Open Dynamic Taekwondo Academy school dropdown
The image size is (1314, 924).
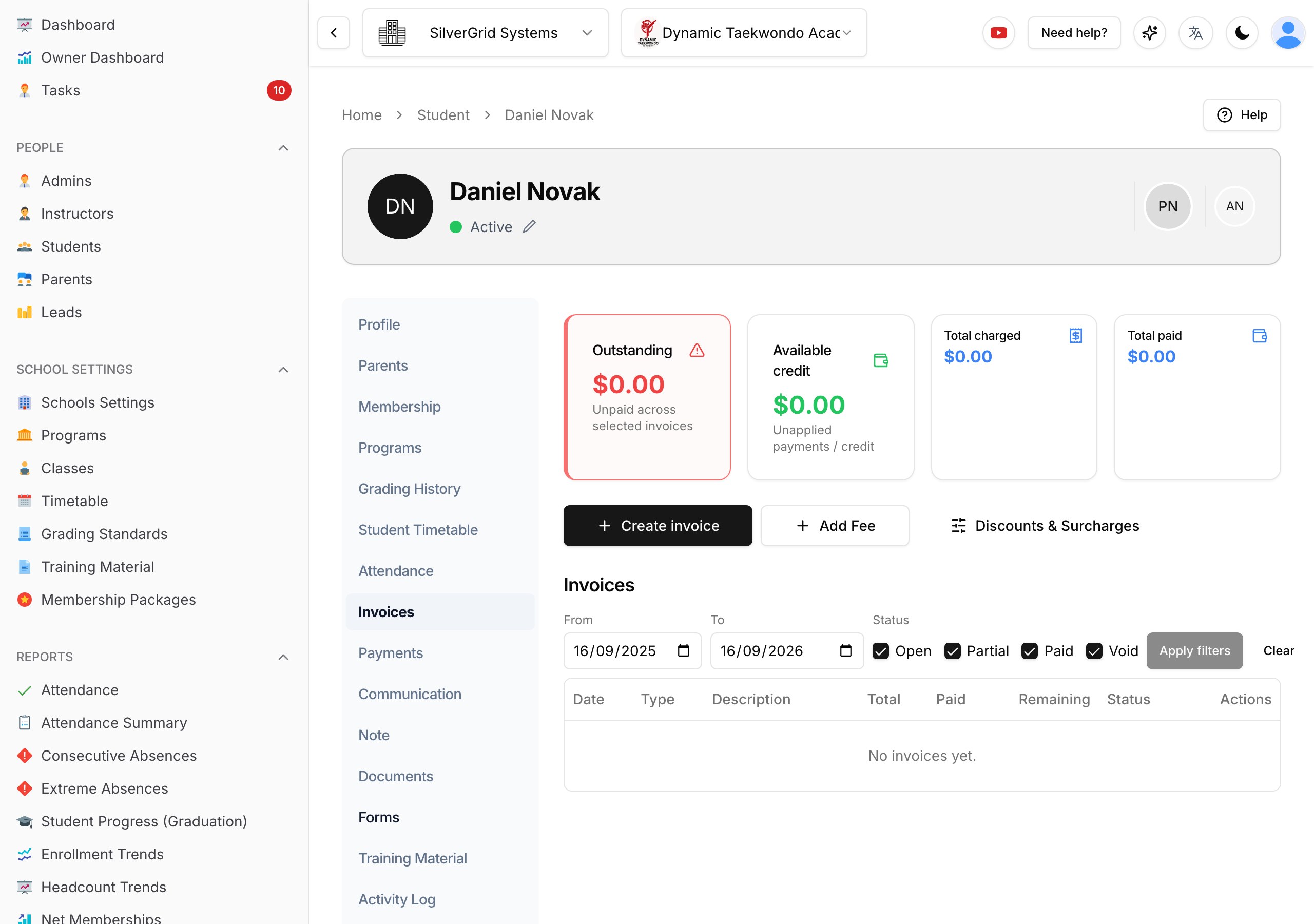coord(744,33)
